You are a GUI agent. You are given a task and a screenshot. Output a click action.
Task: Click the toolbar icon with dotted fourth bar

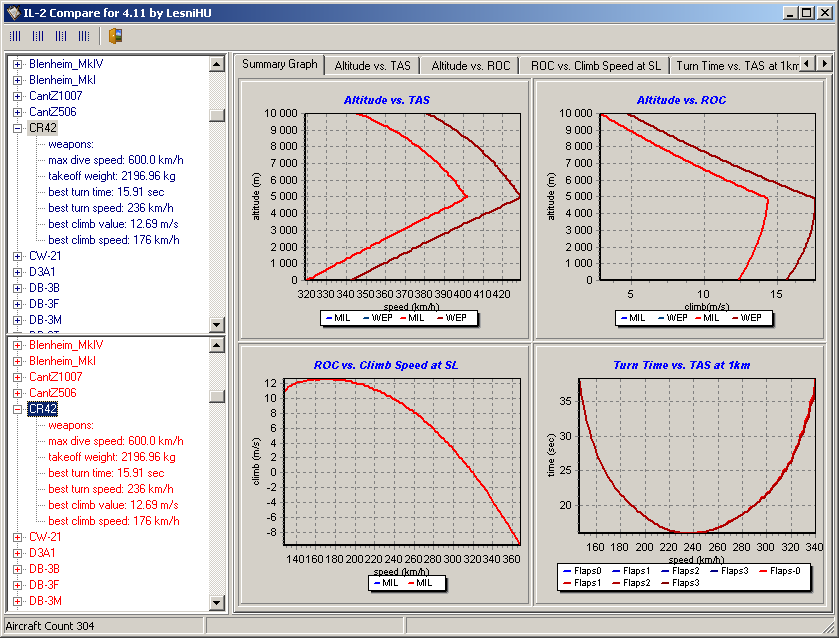pyautogui.click(x=84, y=36)
